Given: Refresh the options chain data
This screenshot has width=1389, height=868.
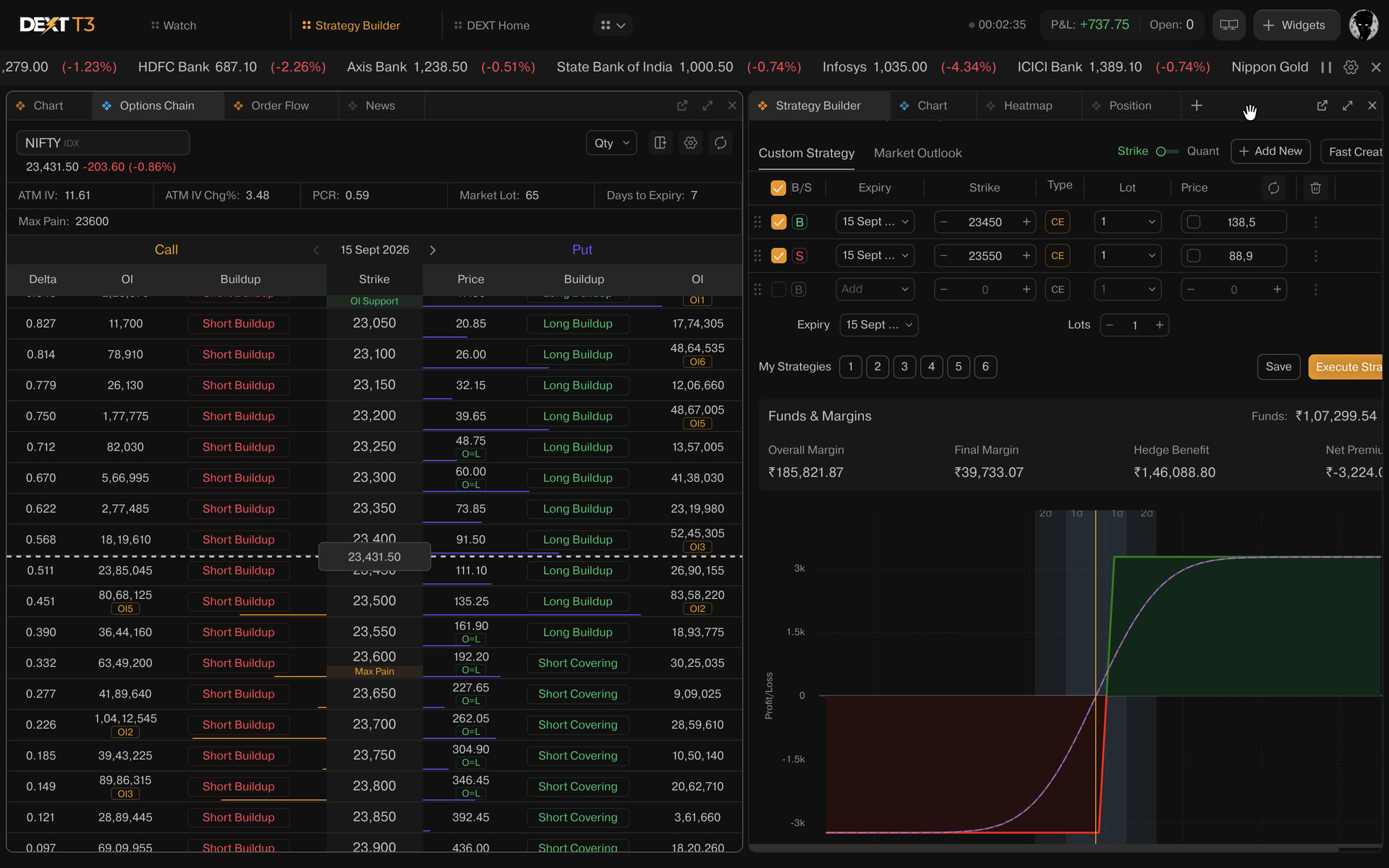Looking at the screenshot, I should (721, 143).
